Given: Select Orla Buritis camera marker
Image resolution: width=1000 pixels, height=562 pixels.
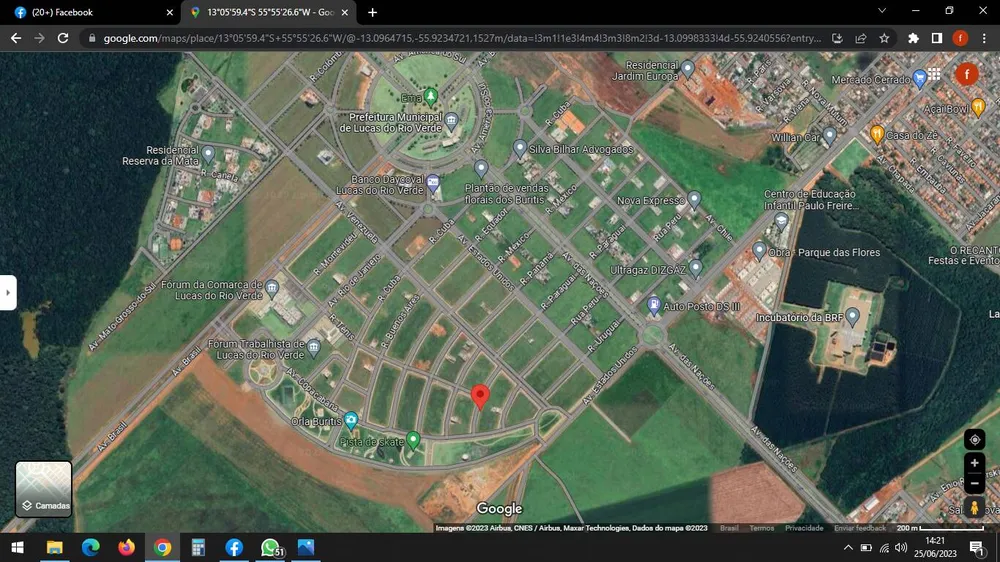Looking at the screenshot, I should click(x=351, y=420).
